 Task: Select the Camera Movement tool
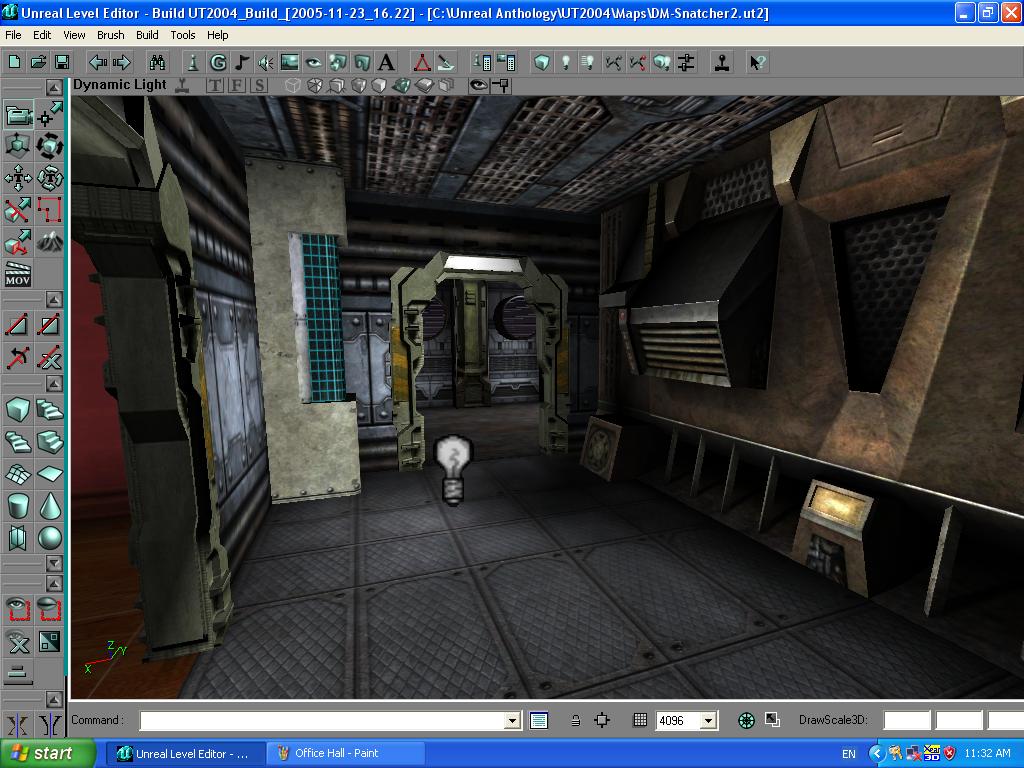point(18,115)
